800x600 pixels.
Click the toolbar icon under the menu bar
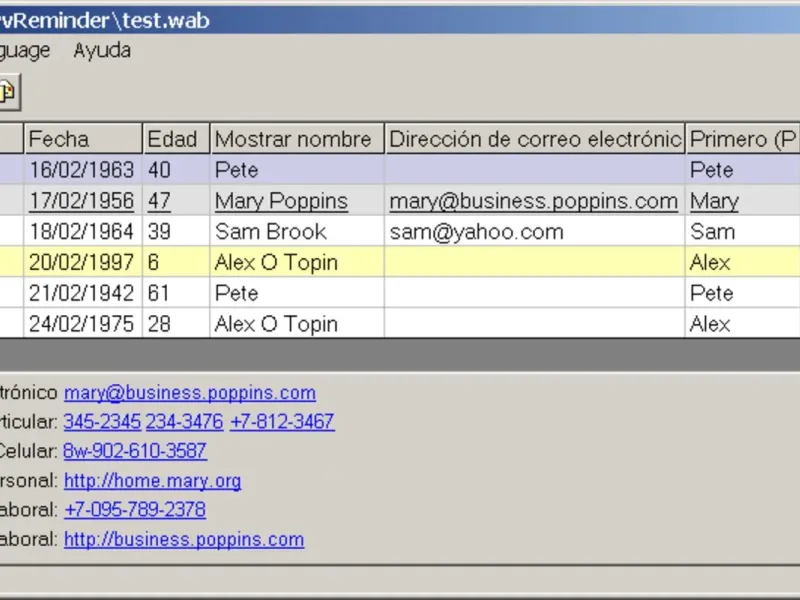(x=8, y=92)
